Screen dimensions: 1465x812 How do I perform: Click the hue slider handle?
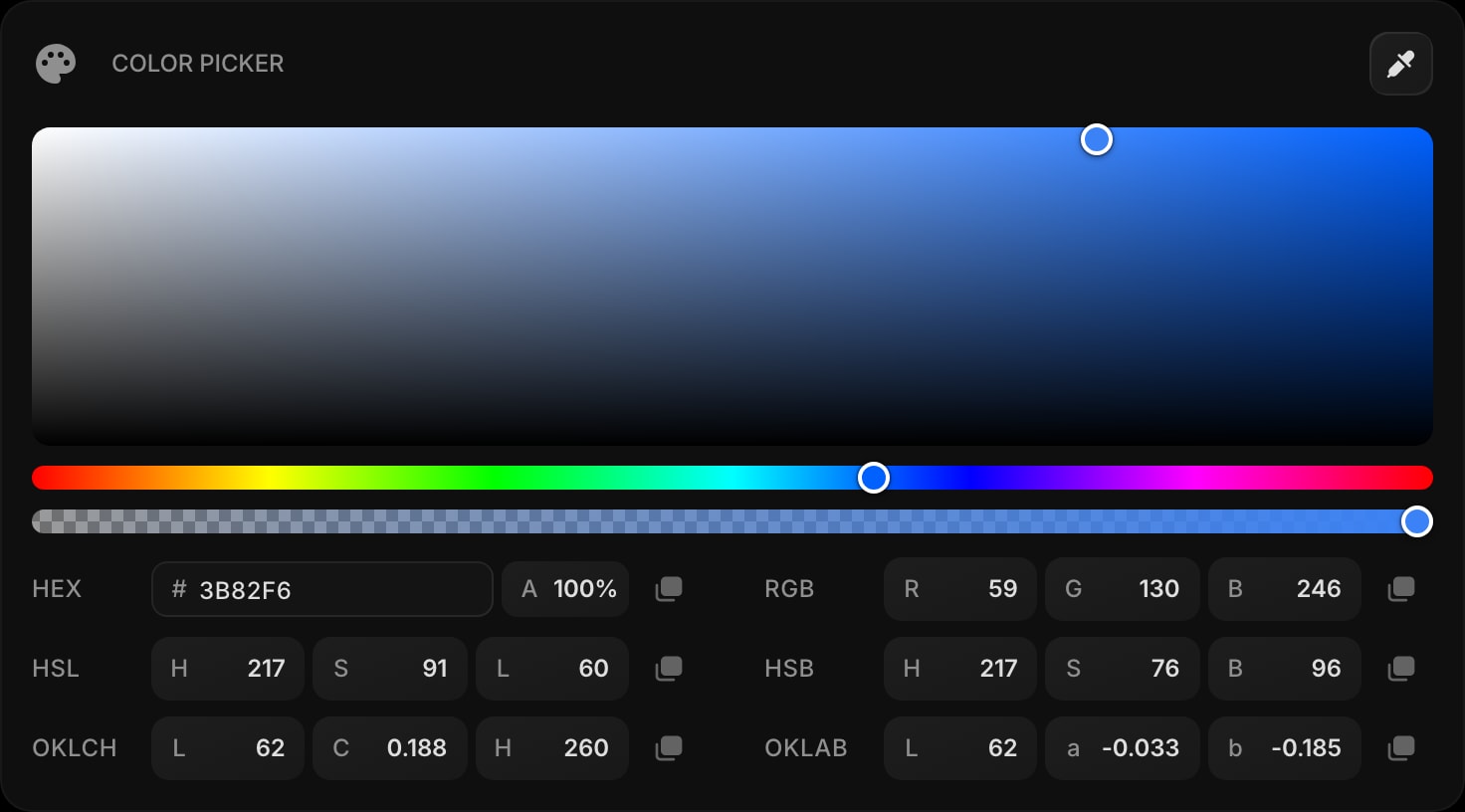(x=874, y=478)
